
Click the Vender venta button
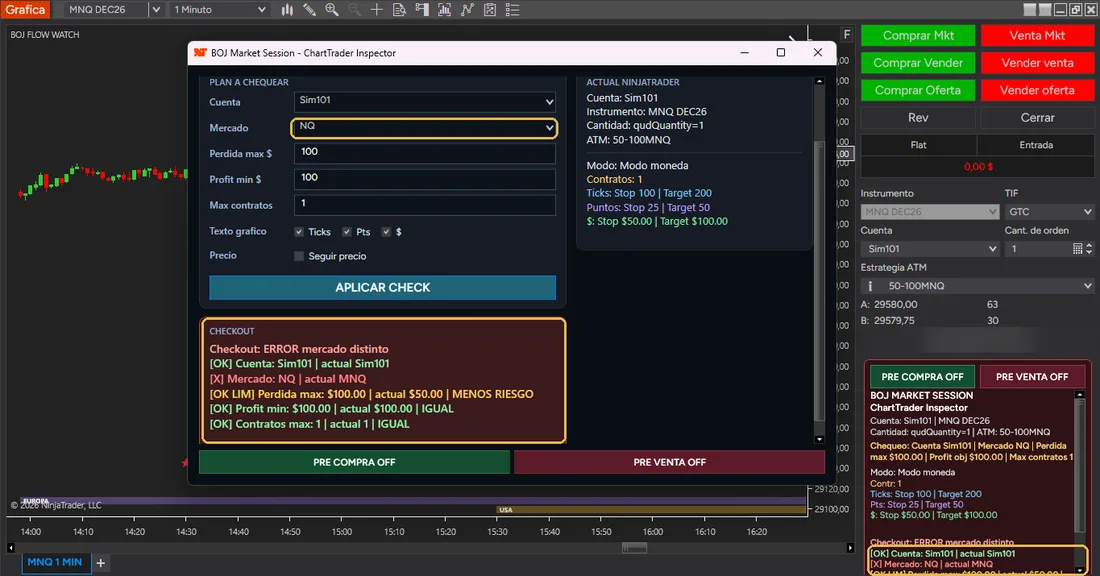click(x=1037, y=62)
